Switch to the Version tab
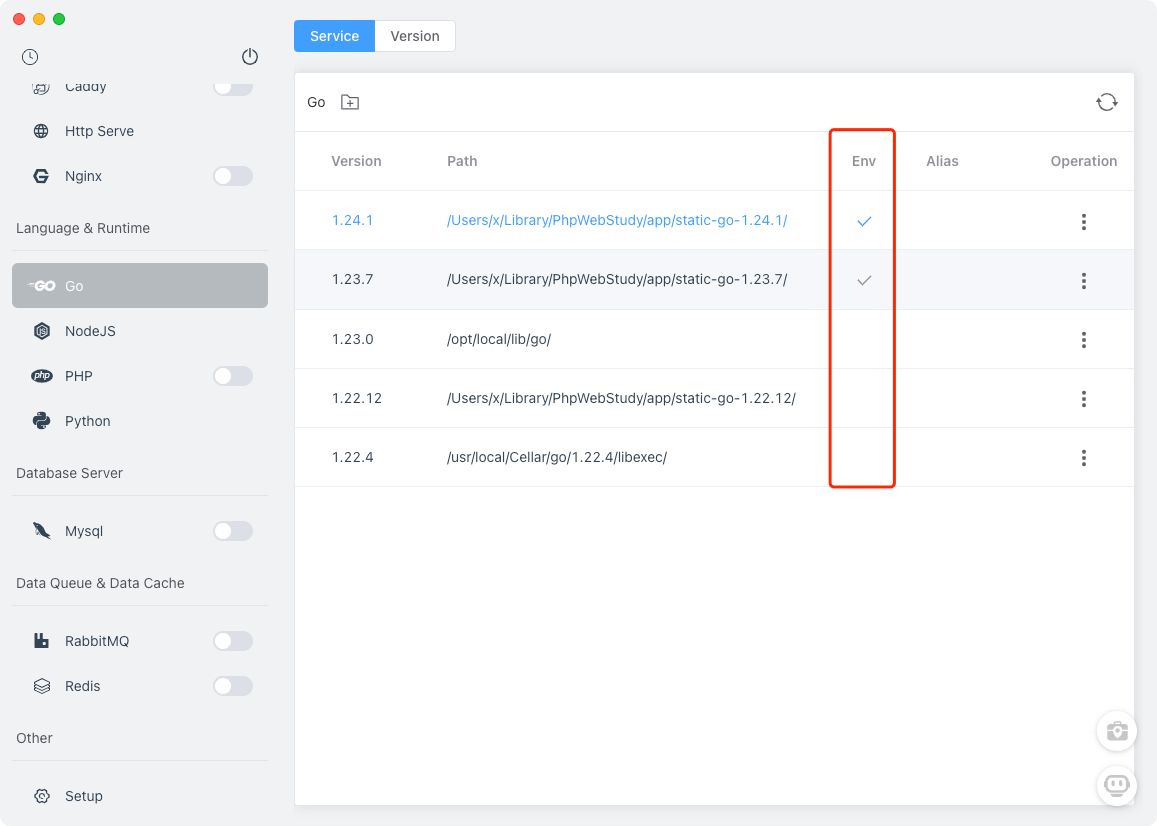The height and width of the screenshot is (826, 1157). click(415, 36)
